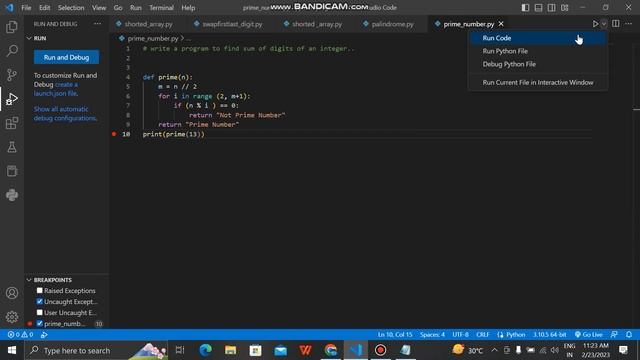Change indentation Spaces: 4

[x=432, y=335]
